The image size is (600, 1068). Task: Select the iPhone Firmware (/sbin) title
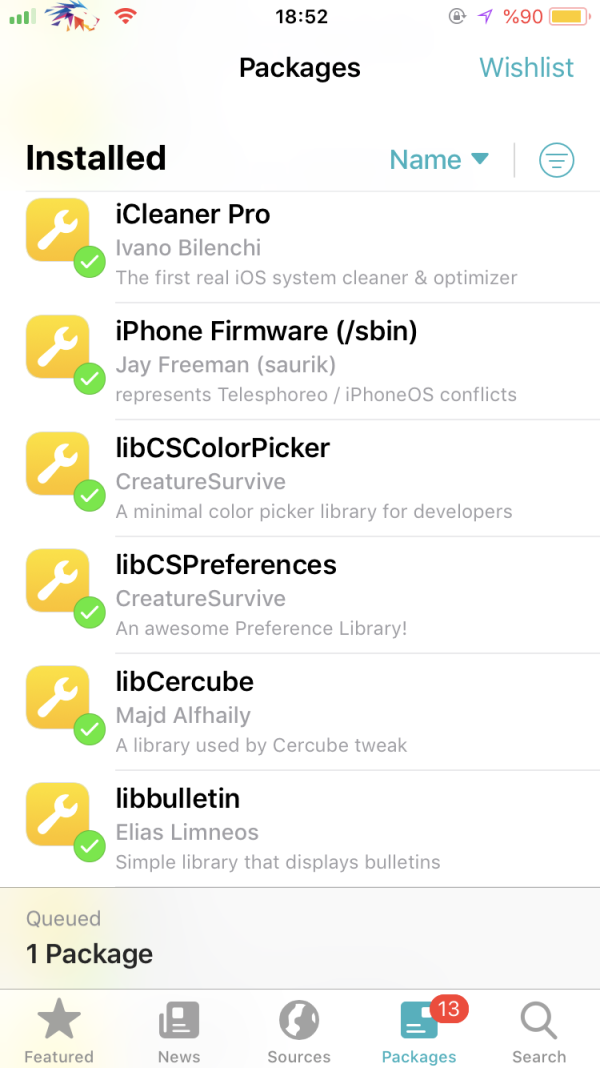tap(266, 331)
